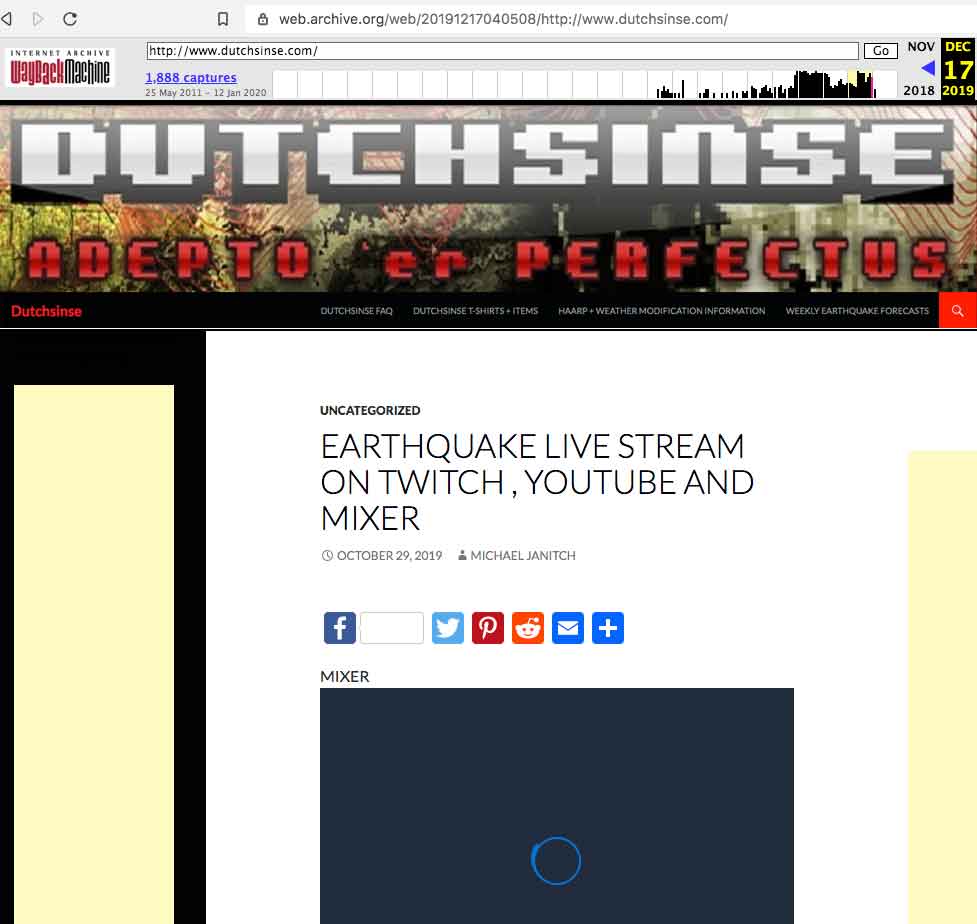Click the Facebook share count box
977x924 pixels.
coord(392,628)
